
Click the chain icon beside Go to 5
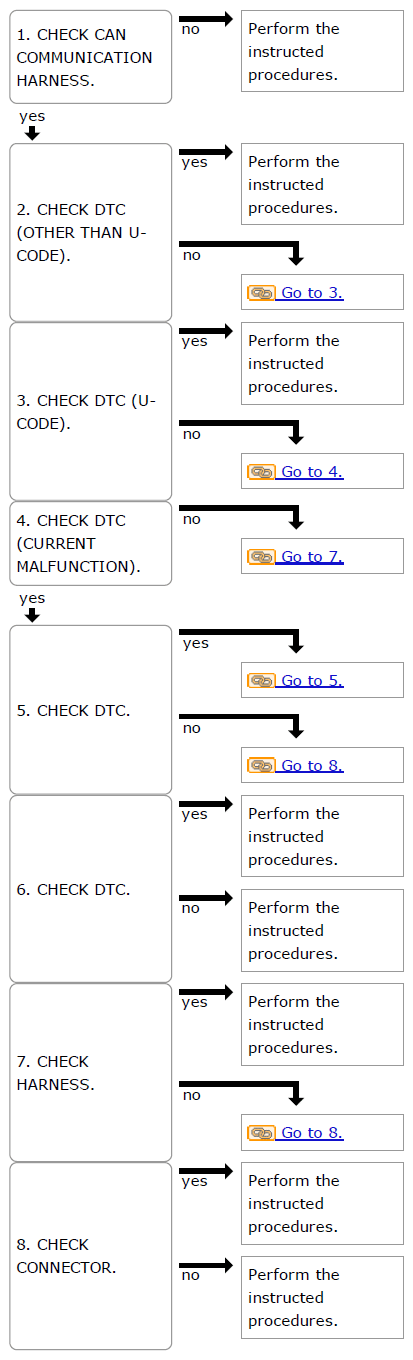point(261,681)
